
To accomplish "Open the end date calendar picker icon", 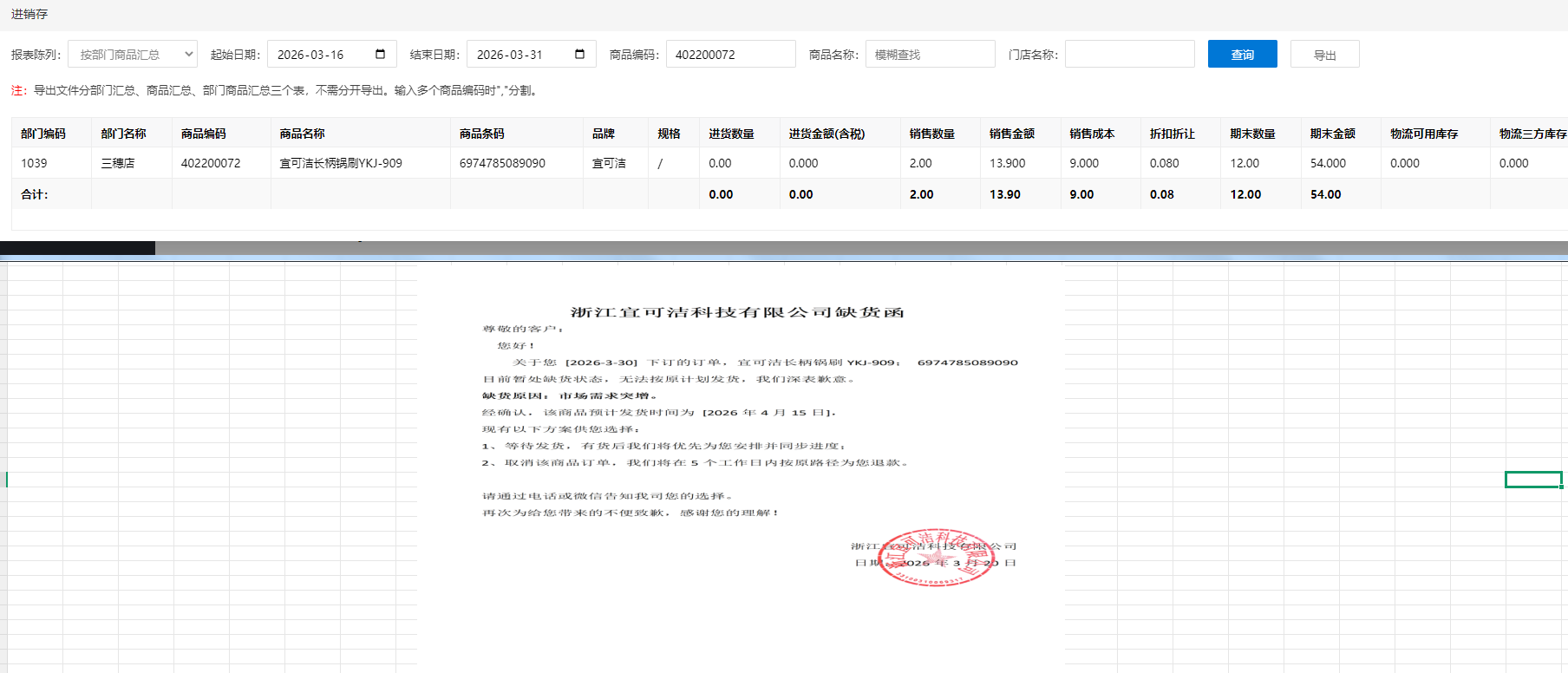I will coord(579,54).
